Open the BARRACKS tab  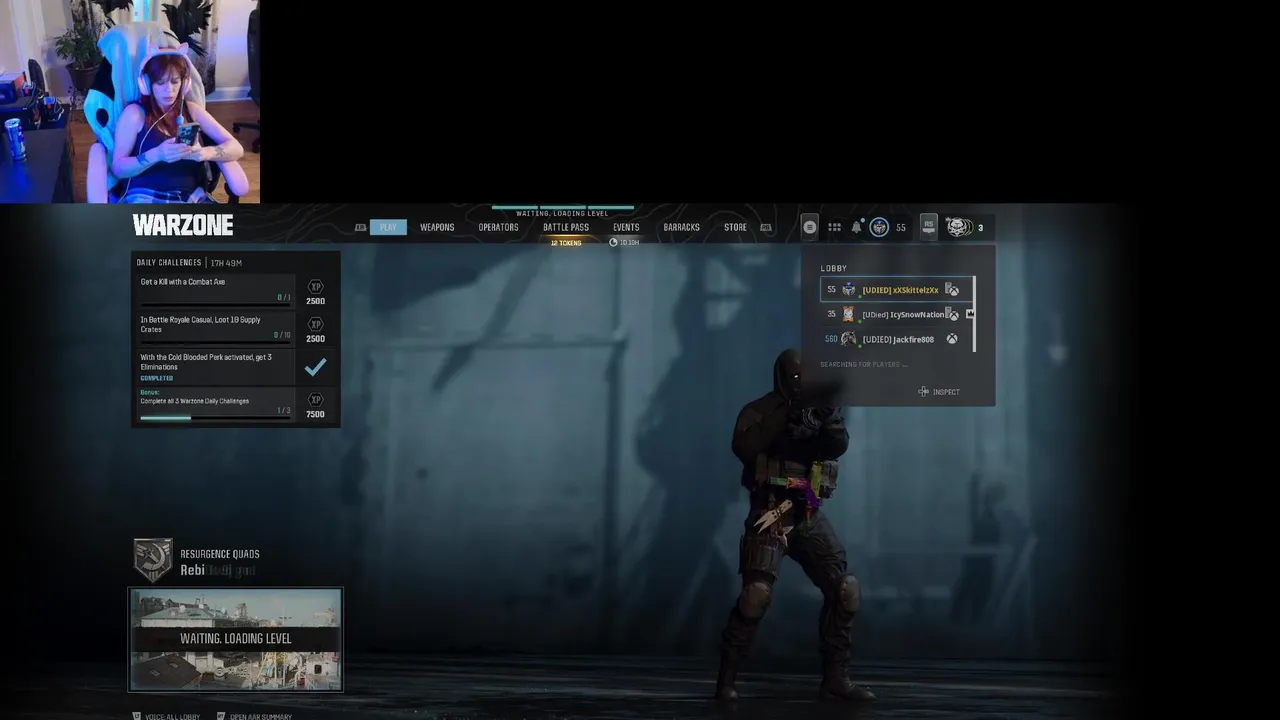tap(681, 227)
